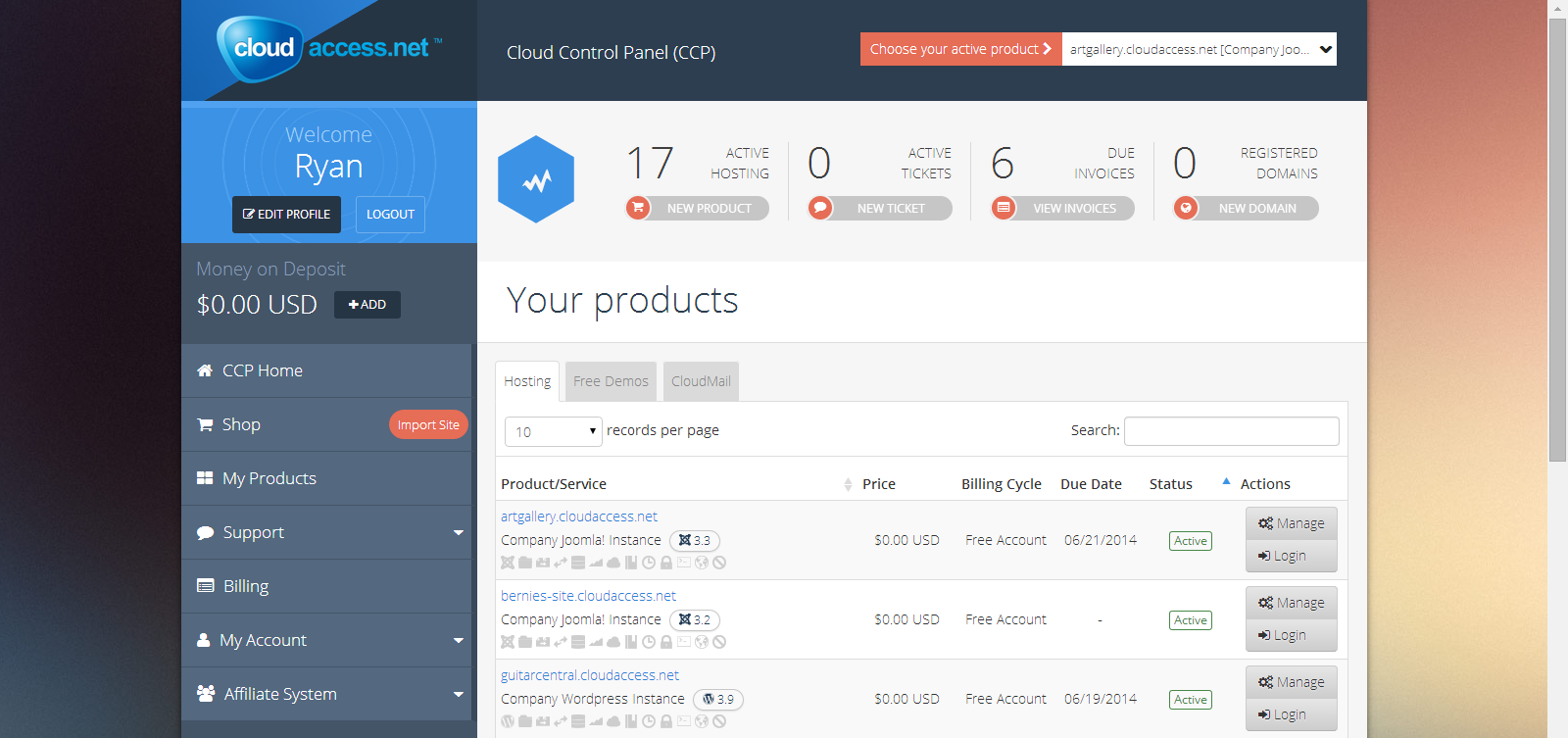Open the folder icon in the artgallery row
1568x738 pixels.
pos(525,563)
